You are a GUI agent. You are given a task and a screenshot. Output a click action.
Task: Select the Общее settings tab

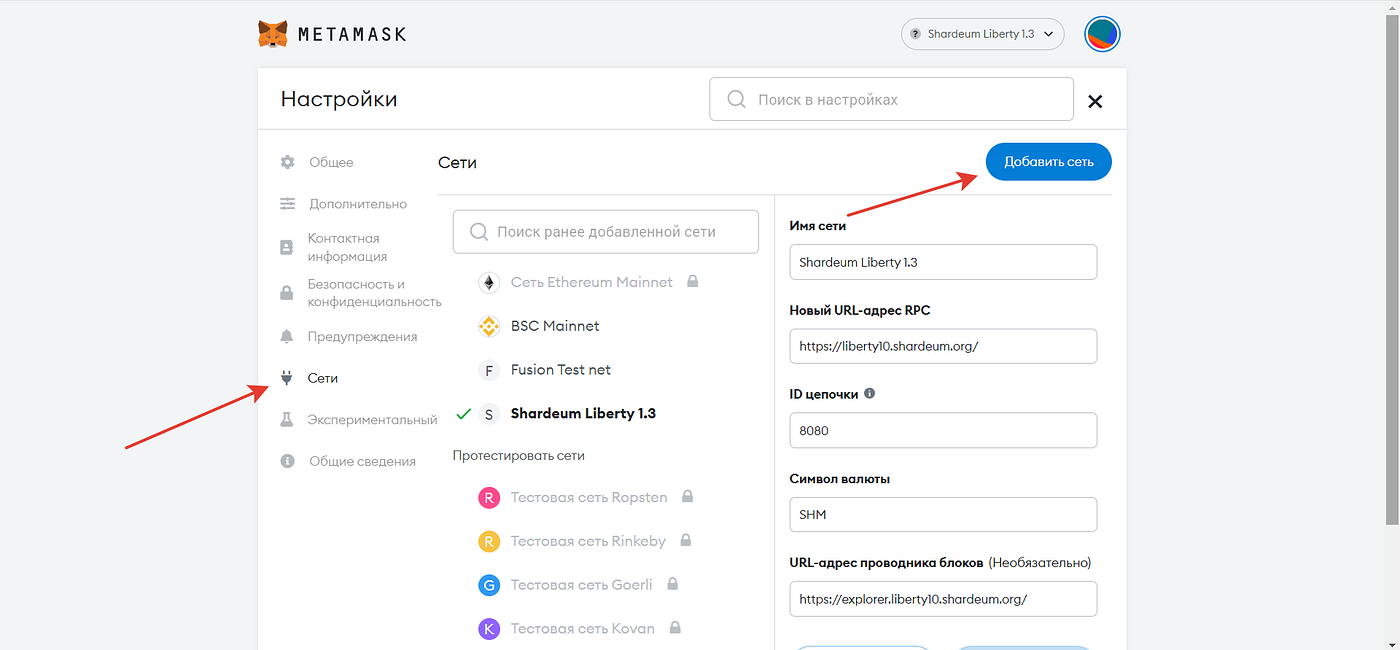pos(331,162)
